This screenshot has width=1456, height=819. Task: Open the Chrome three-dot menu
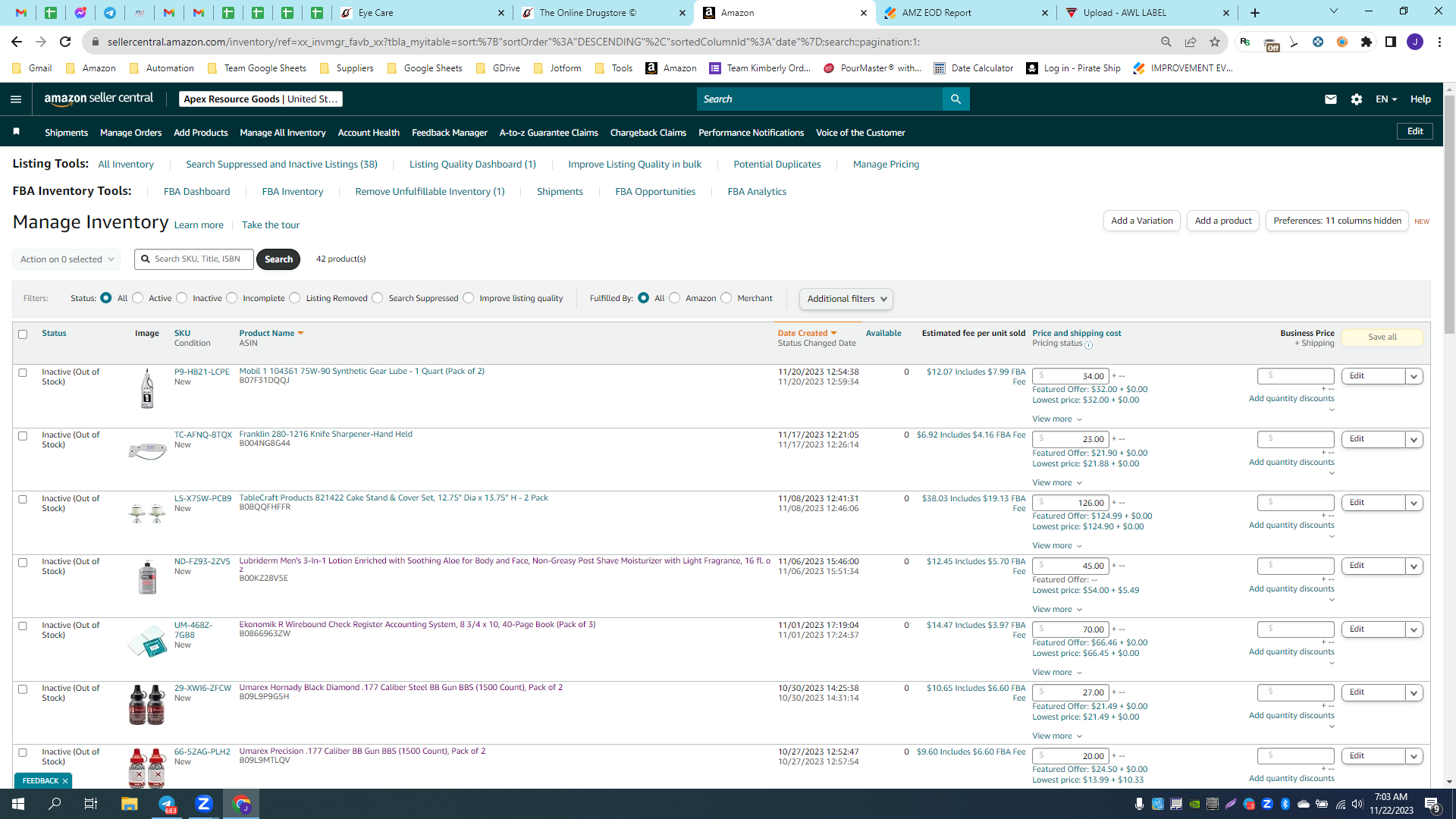click(1439, 42)
